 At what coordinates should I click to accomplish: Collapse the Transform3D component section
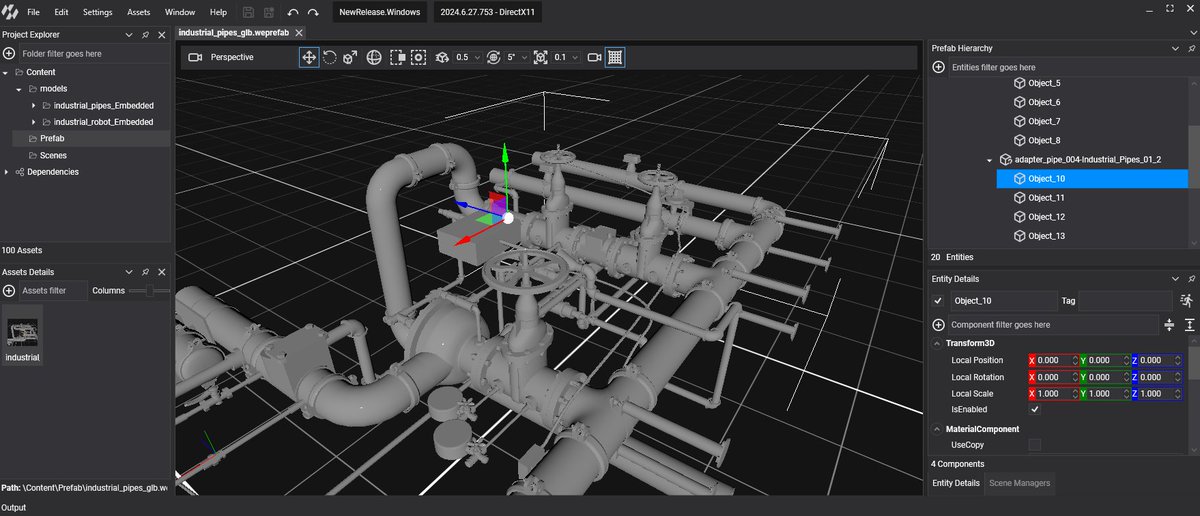coord(937,344)
